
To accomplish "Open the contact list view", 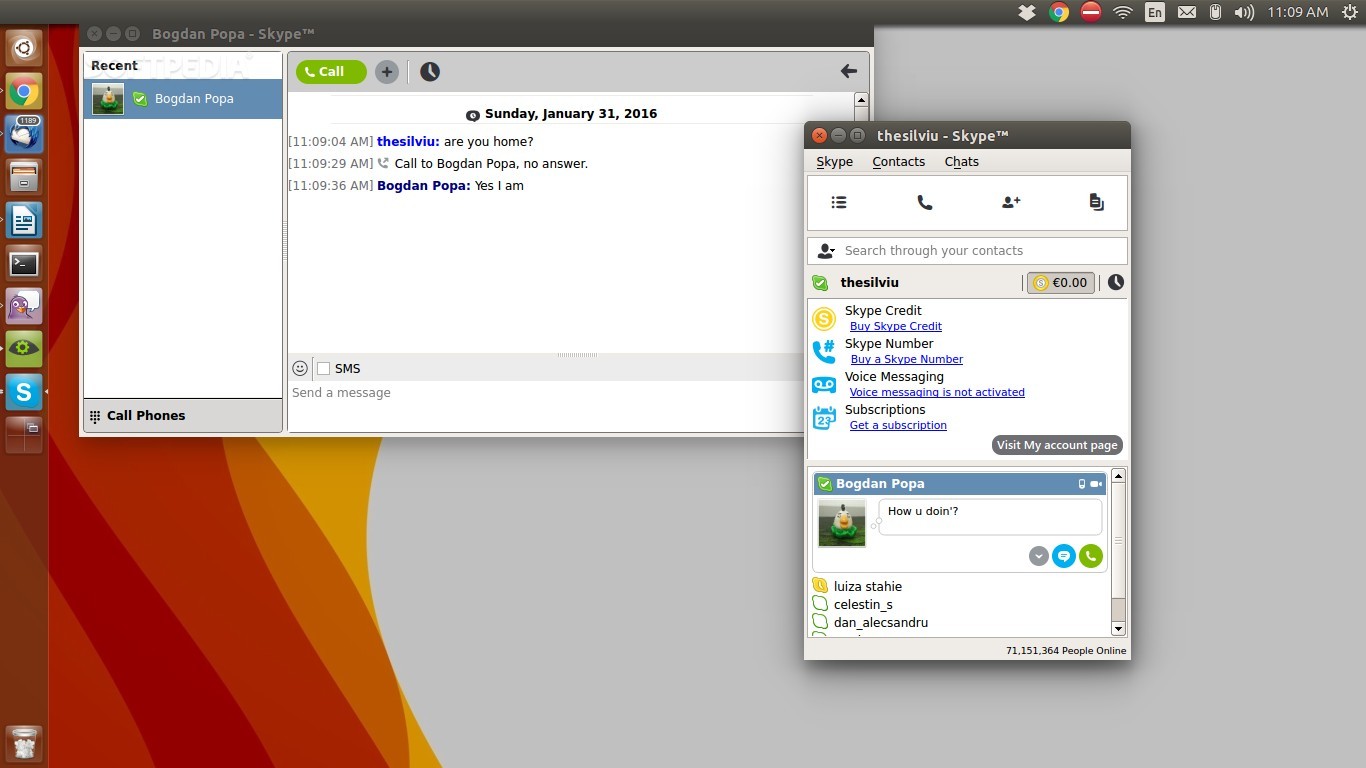I will pos(838,202).
